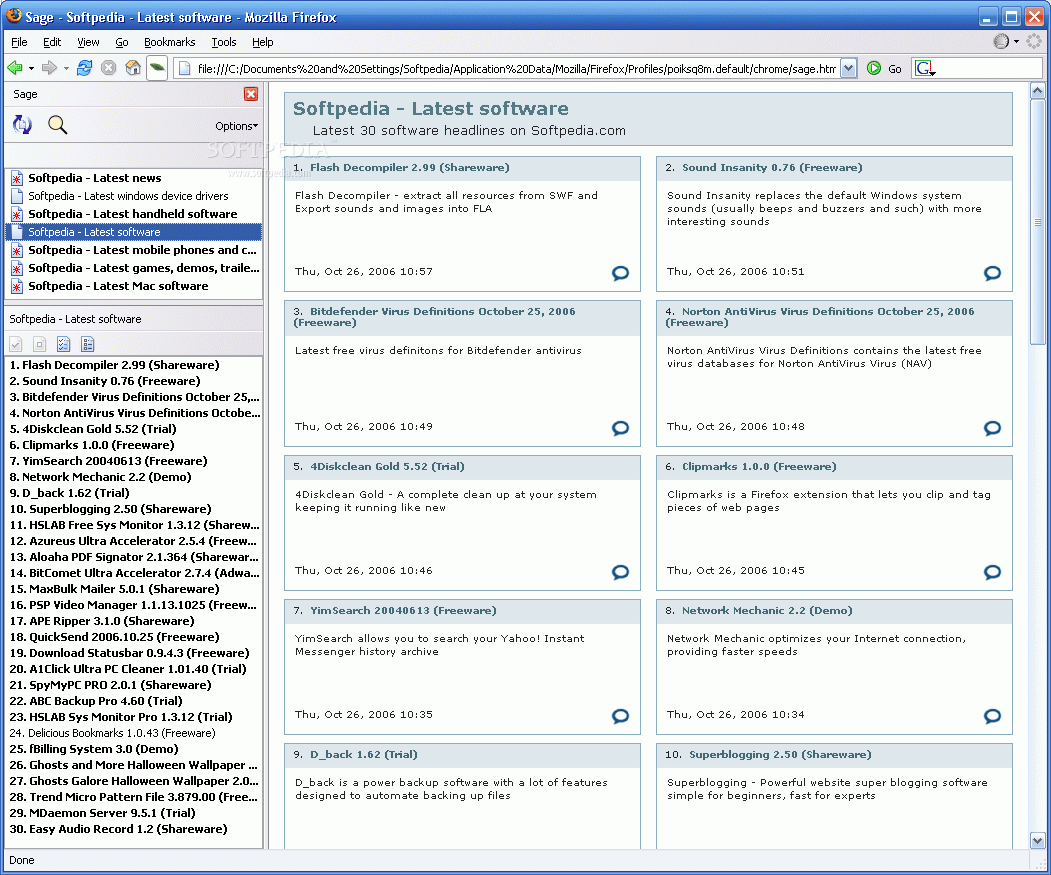
Task: Click the fourth feed item toolbar icon
Action: click(x=87, y=344)
